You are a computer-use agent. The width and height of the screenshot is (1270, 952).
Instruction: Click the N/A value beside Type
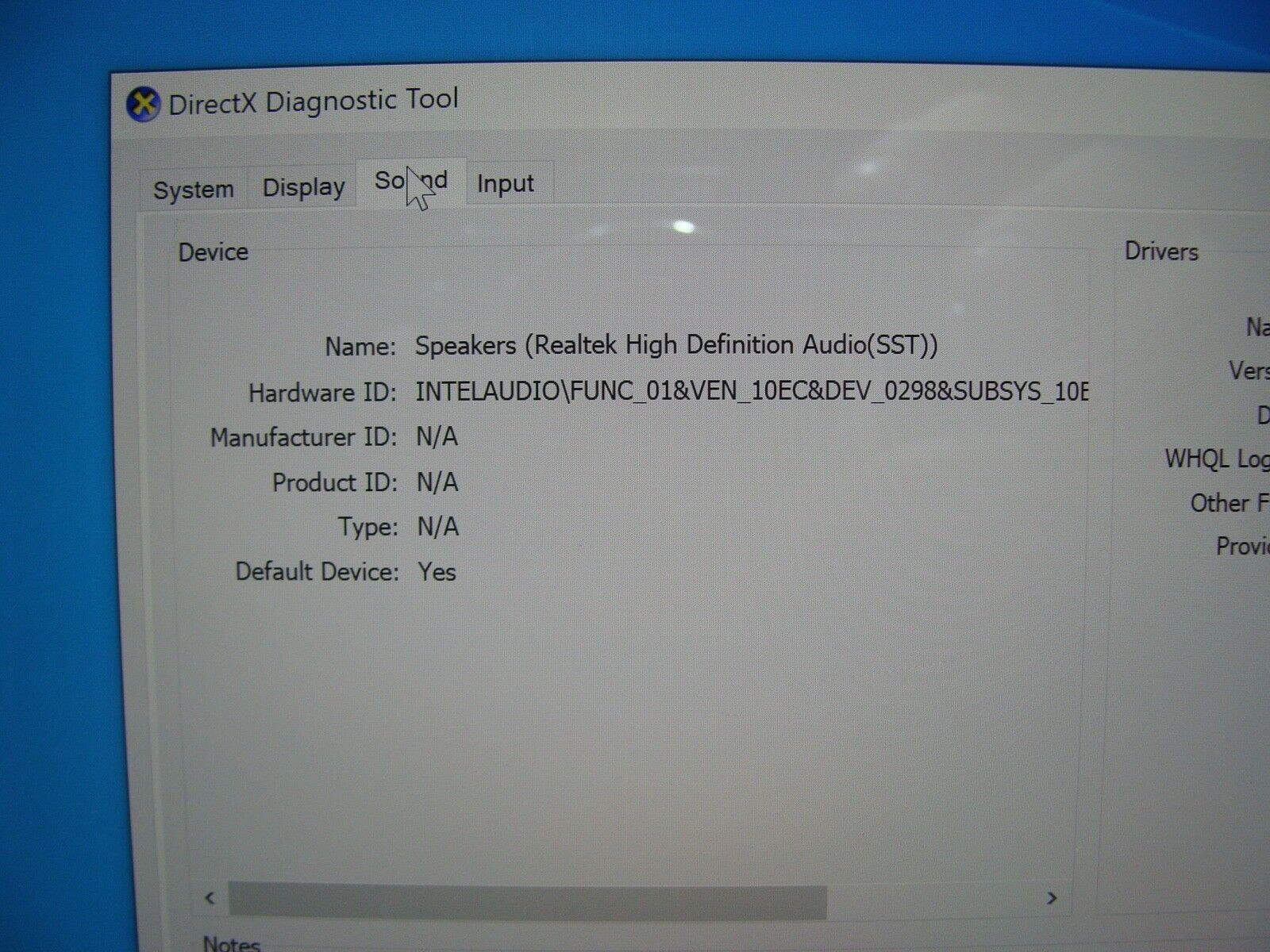tap(438, 527)
